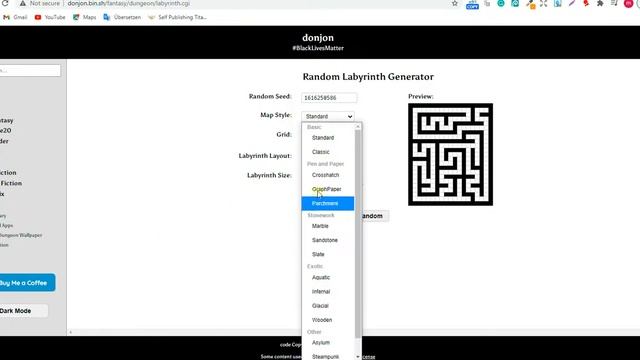The height and width of the screenshot is (360, 640).
Task: Click the red extension icon in toolbar
Action: (x=586, y=3)
